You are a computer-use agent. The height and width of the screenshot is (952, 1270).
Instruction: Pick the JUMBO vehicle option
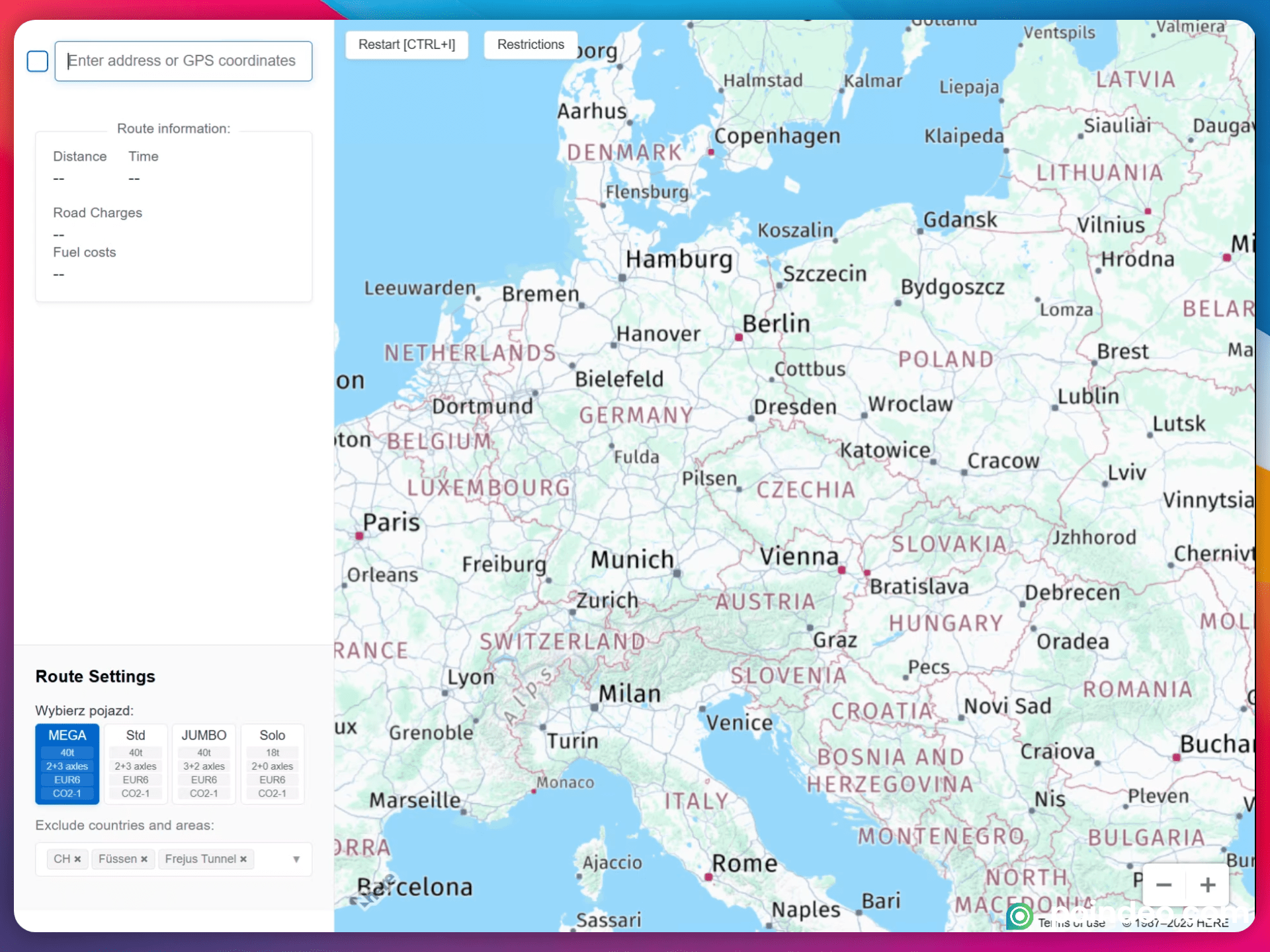click(x=204, y=764)
